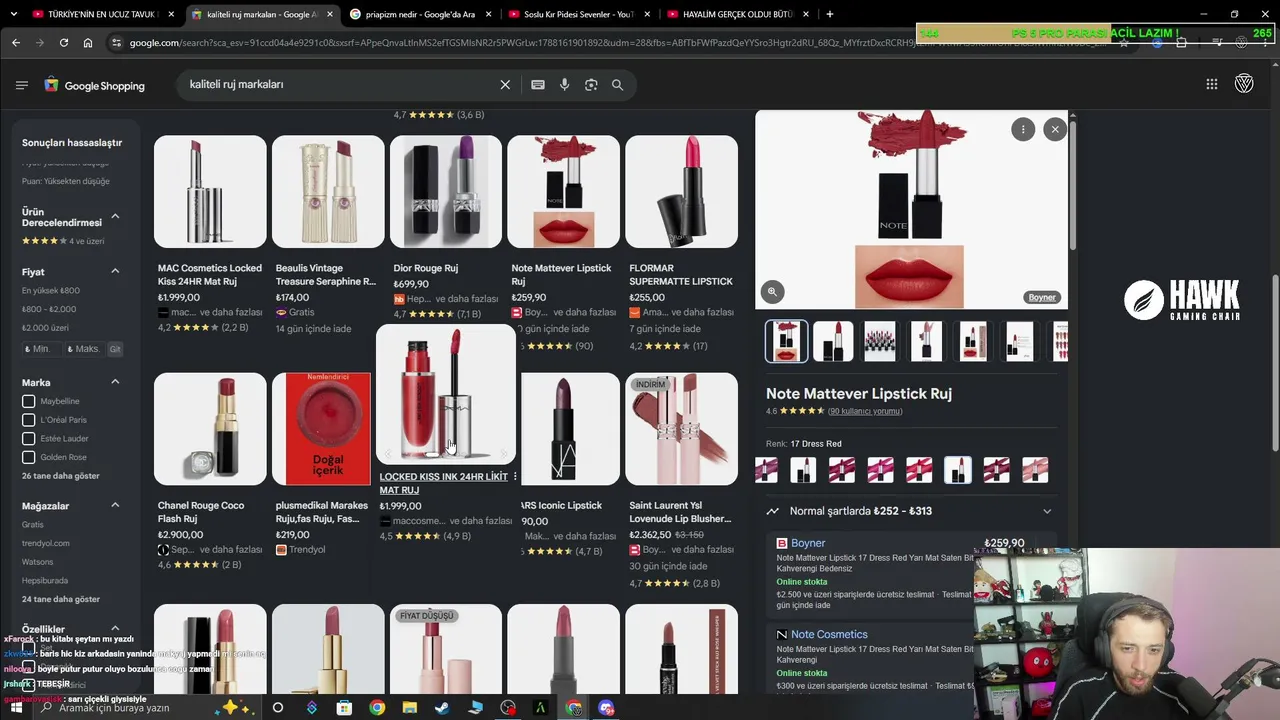Check the L'Oréal Paris brand filter
Image resolution: width=1280 pixels, height=720 pixels.
pos(29,420)
